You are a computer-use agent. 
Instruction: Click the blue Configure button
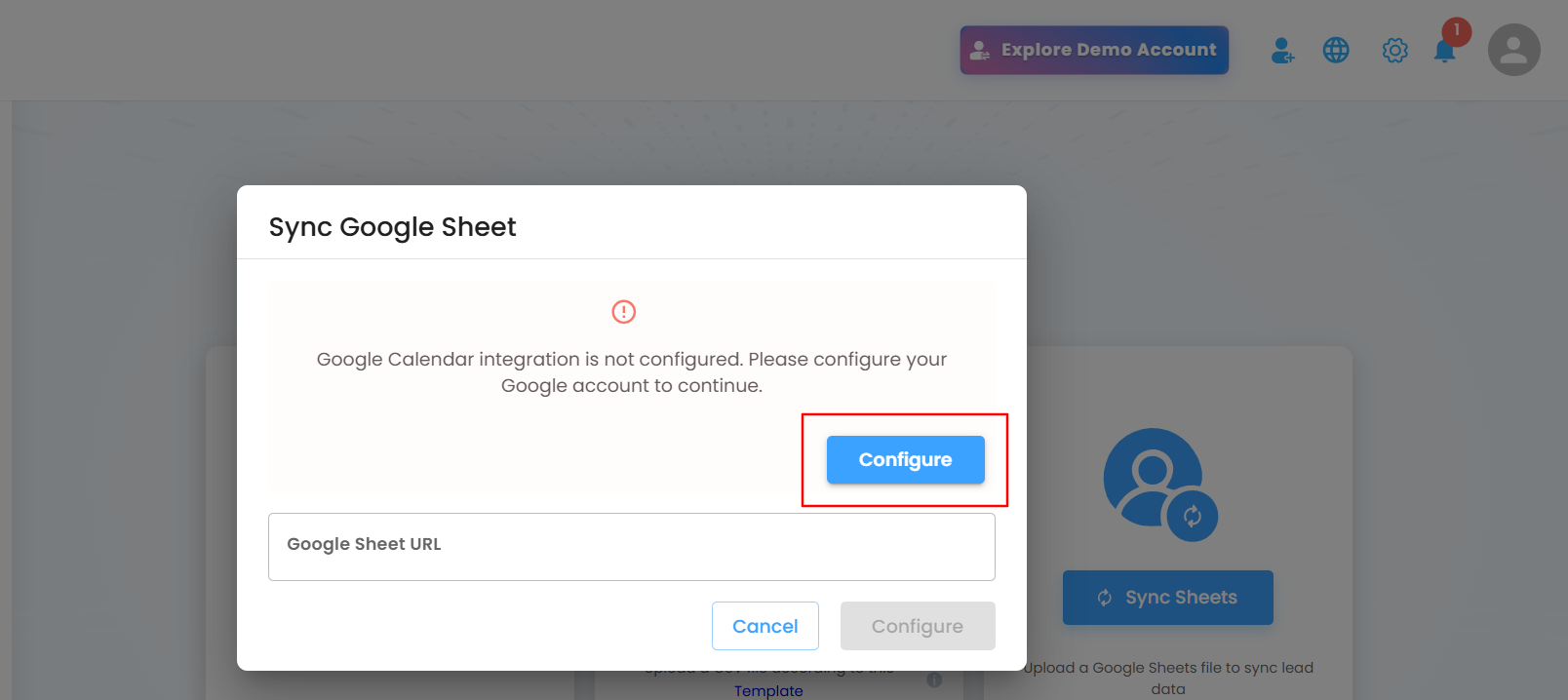(x=905, y=459)
